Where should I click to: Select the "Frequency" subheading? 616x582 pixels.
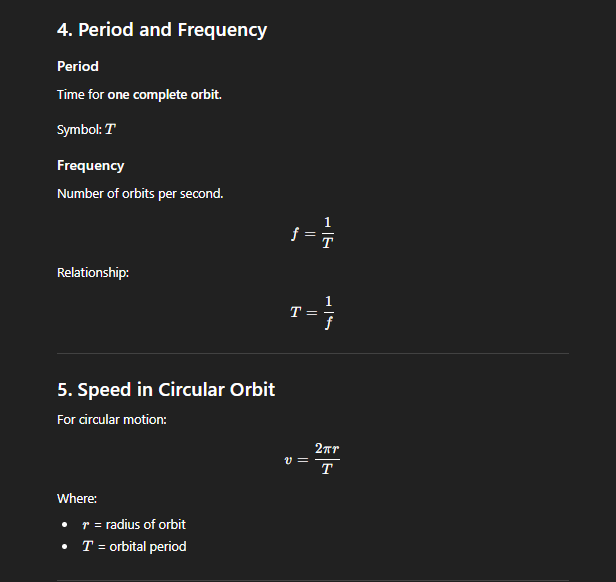pyautogui.click(x=91, y=165)
